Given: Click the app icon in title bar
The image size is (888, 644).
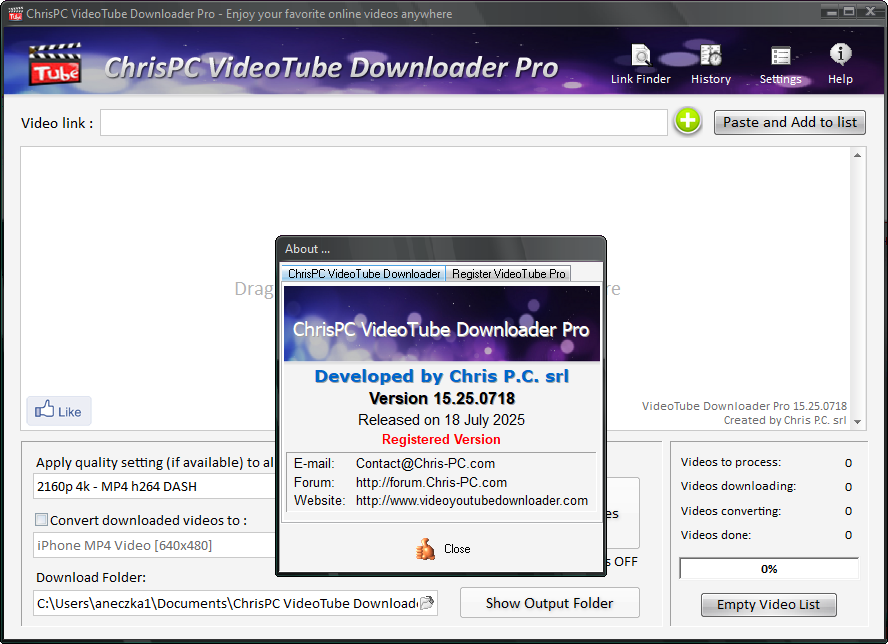Looking at the screenshot, I should [15, 13].
